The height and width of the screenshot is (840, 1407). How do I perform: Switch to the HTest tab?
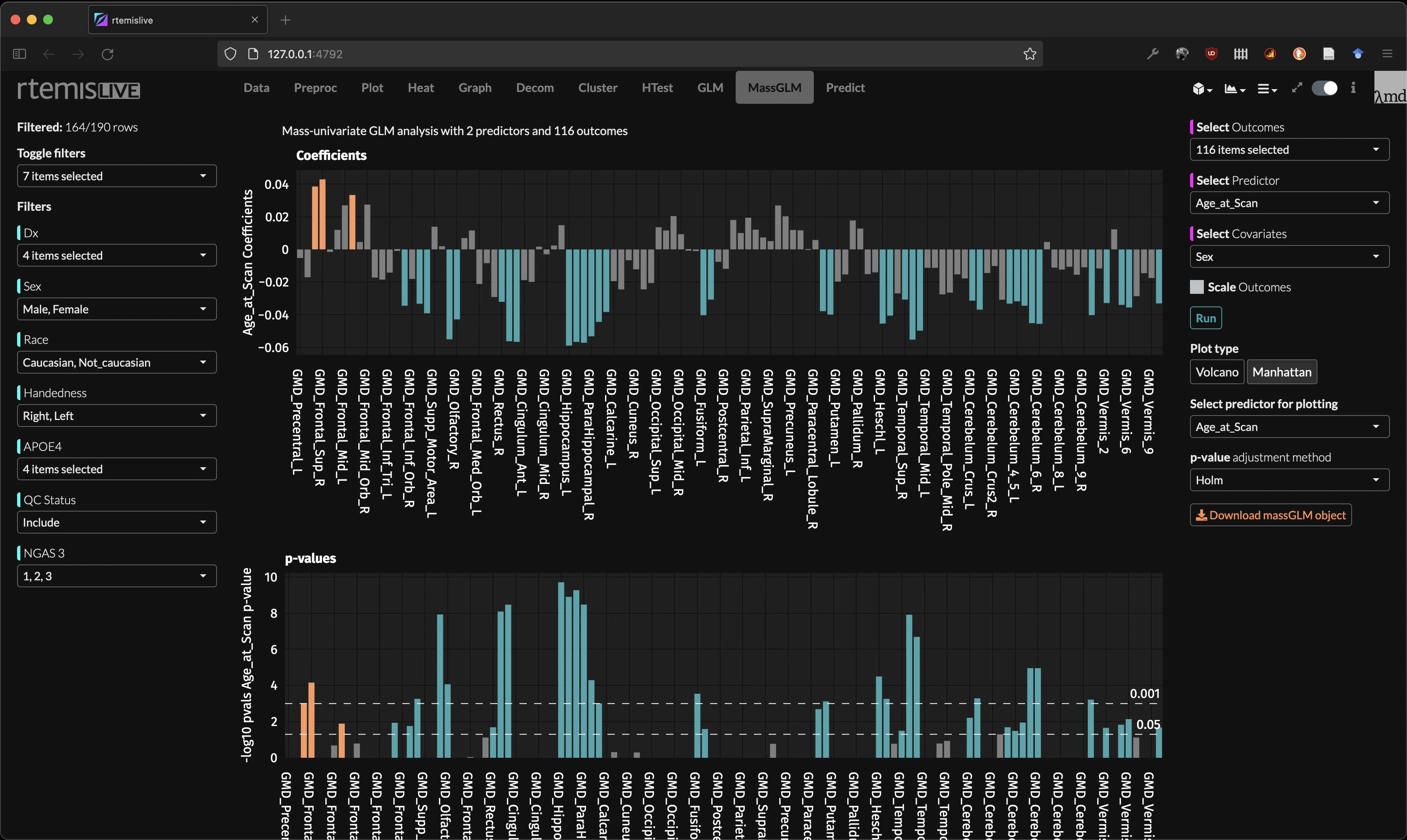[657, 88]
